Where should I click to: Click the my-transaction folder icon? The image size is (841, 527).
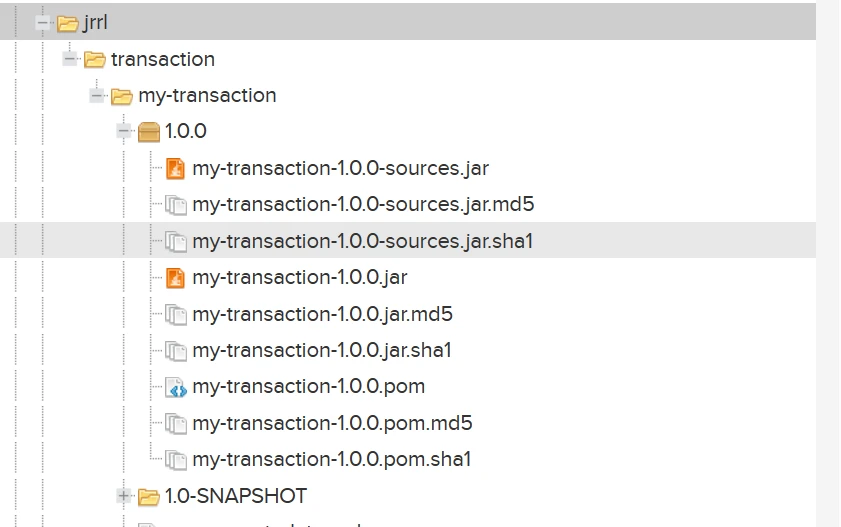click(x=122, y=96)
